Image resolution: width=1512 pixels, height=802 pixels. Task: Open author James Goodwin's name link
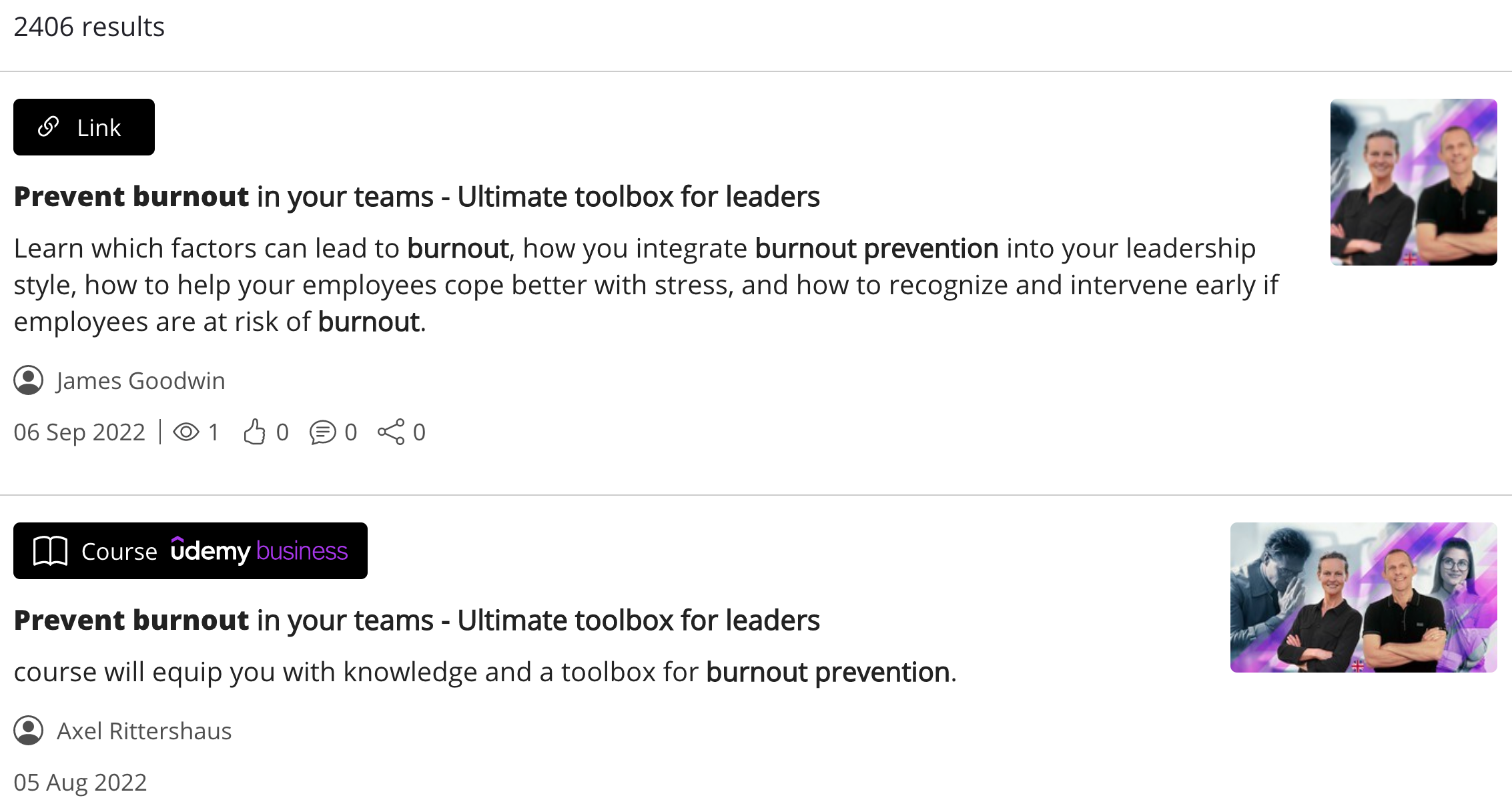(141, 381)
